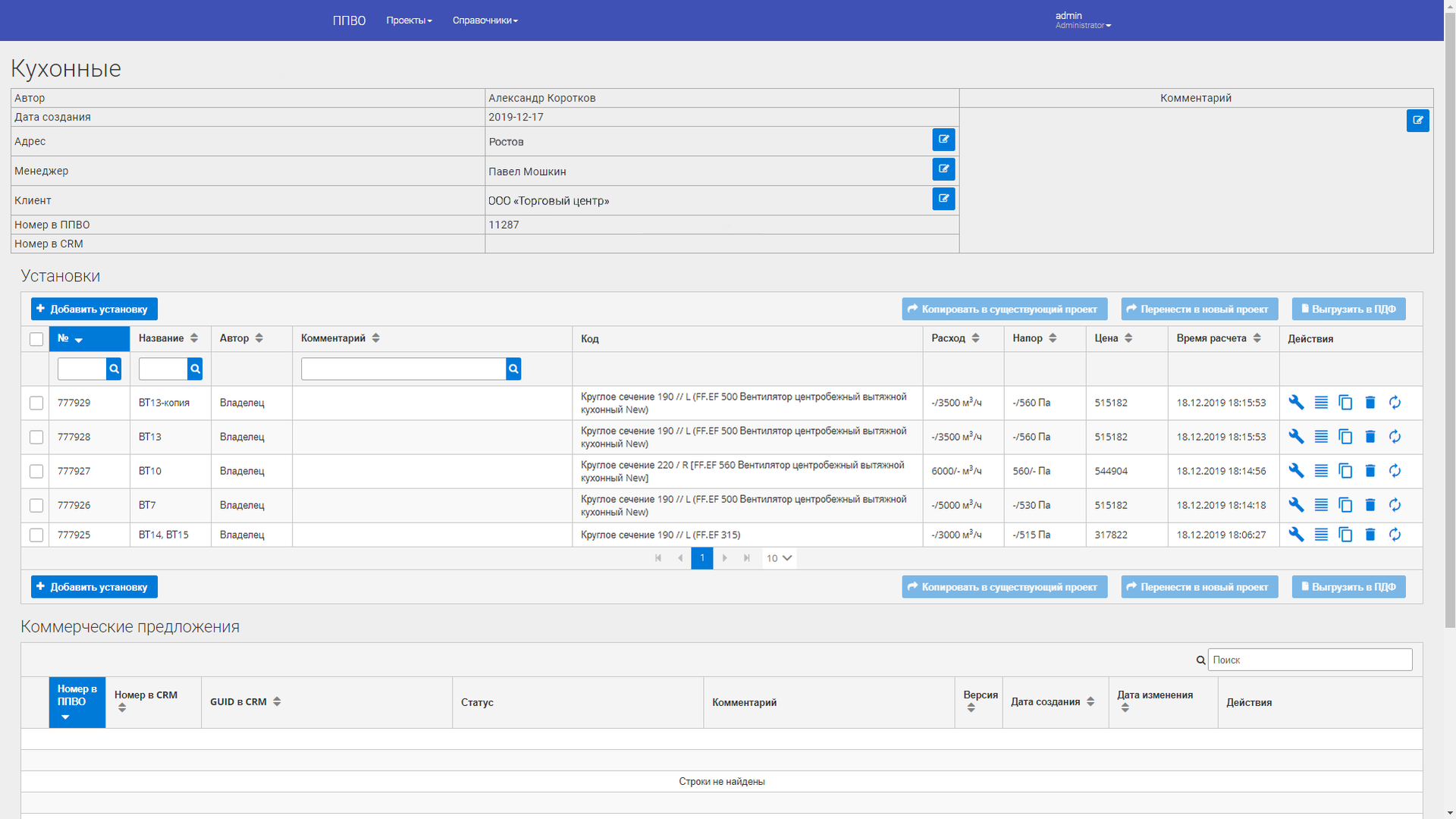Click search icon in Комментарий column filter
The image size is (1456, 819).
[x=513, y=369]
